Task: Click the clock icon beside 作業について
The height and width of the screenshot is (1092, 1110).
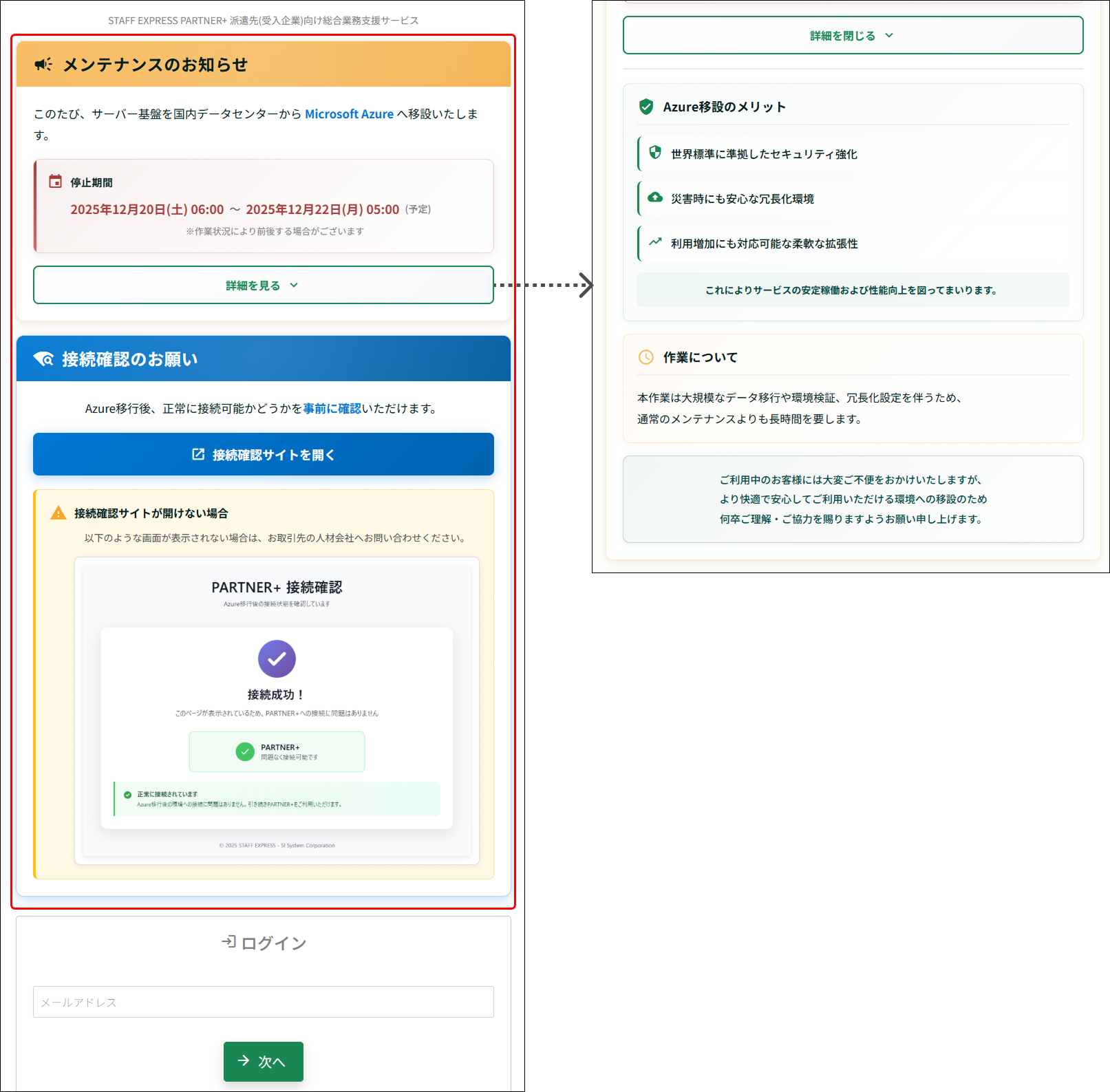Action: pos(645,357)
